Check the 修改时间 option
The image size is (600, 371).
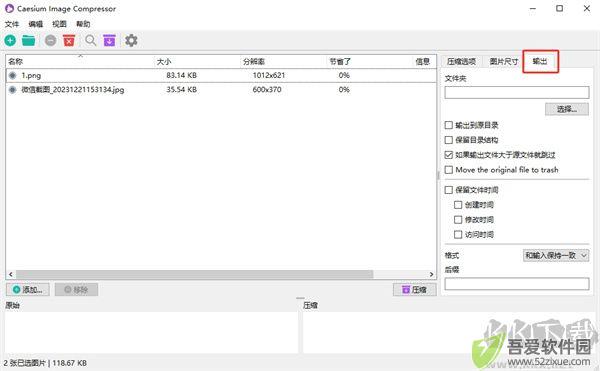458,220
